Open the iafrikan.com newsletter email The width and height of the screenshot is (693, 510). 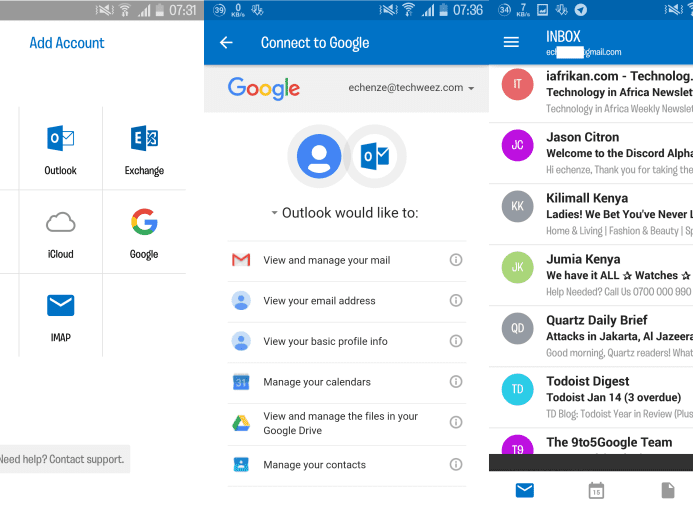(591, 92)
